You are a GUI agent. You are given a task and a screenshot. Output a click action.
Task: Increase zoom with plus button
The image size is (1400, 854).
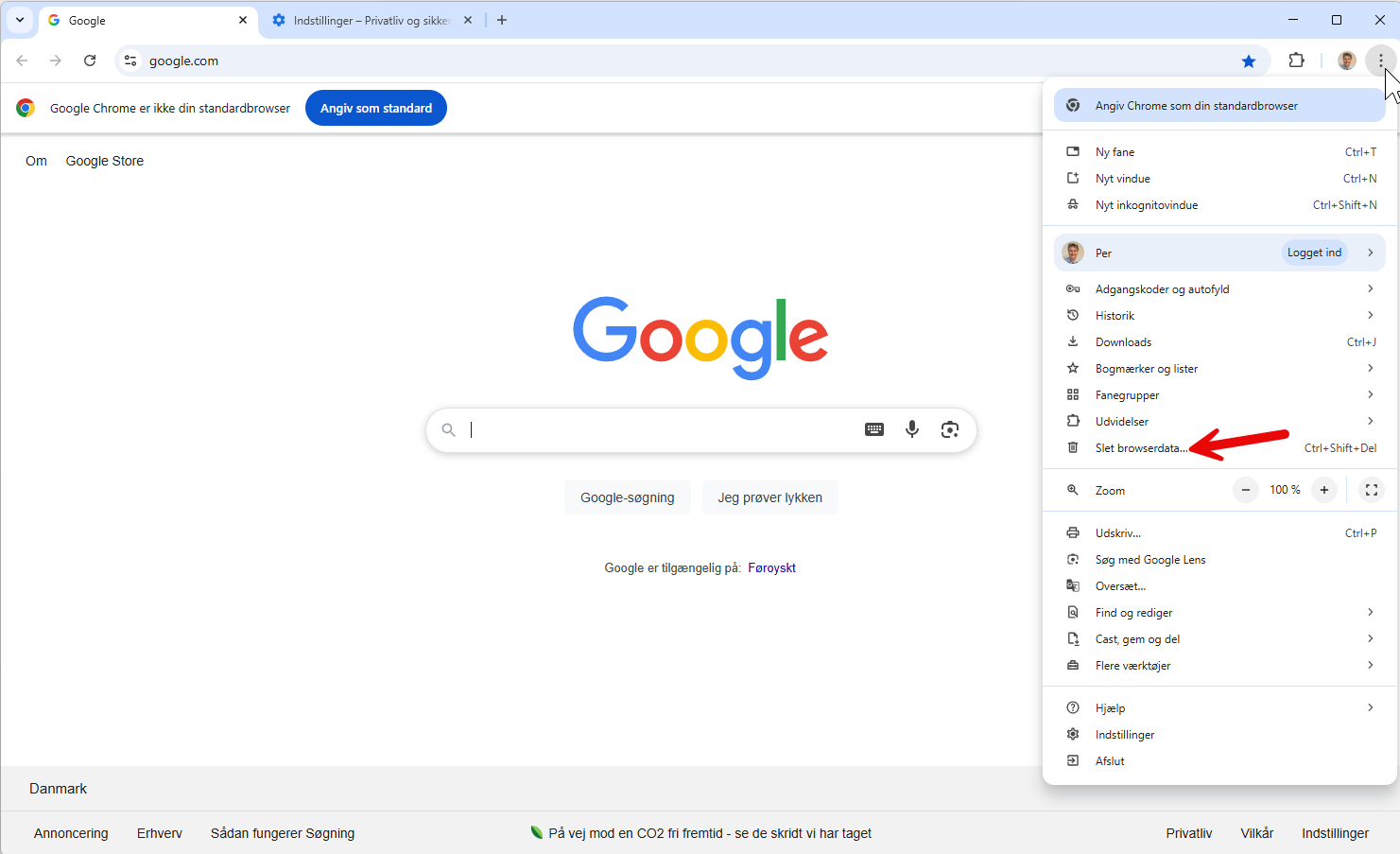[1324, 490]
